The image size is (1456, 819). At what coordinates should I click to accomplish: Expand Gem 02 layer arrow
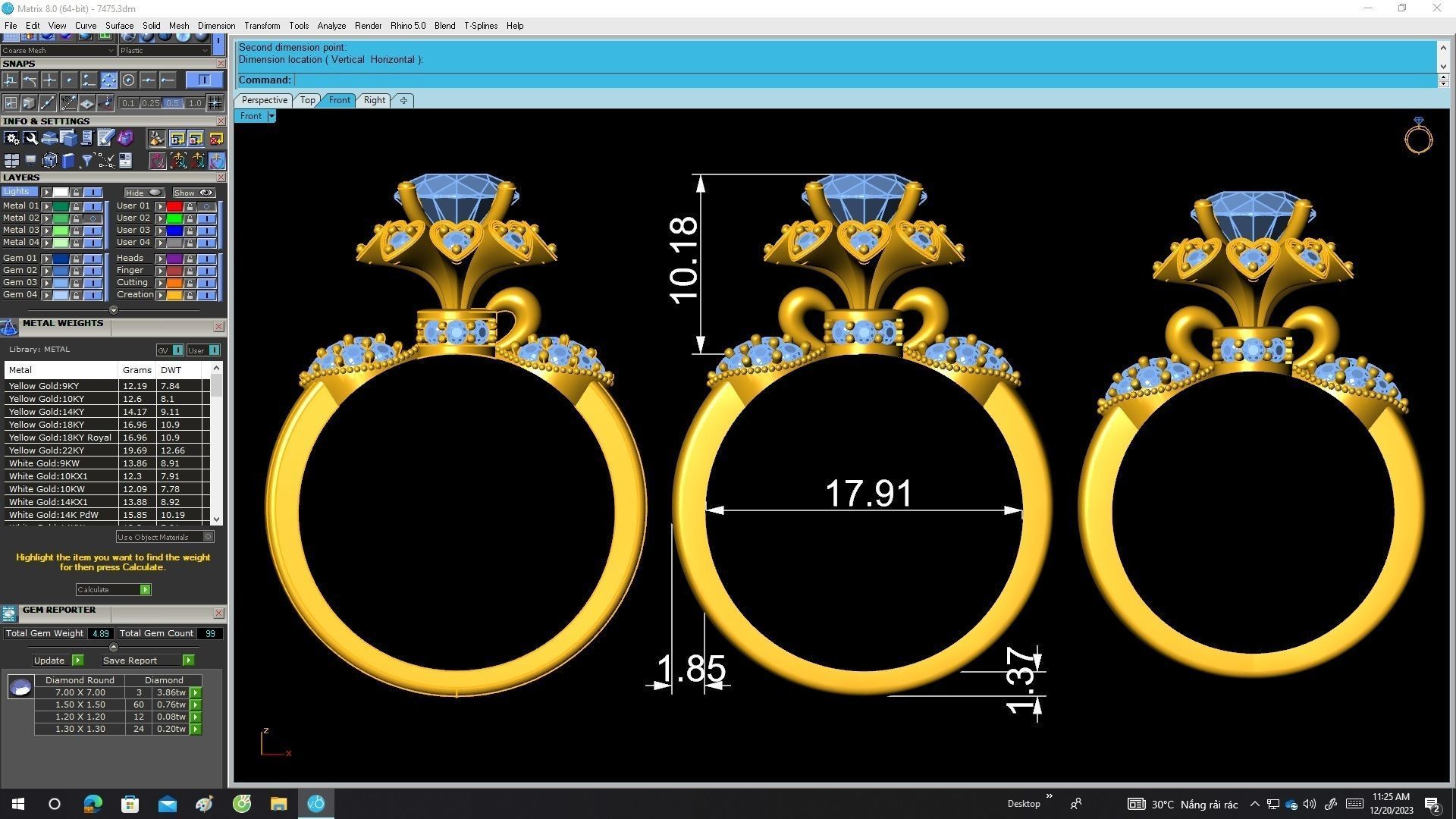pos(46,271)
